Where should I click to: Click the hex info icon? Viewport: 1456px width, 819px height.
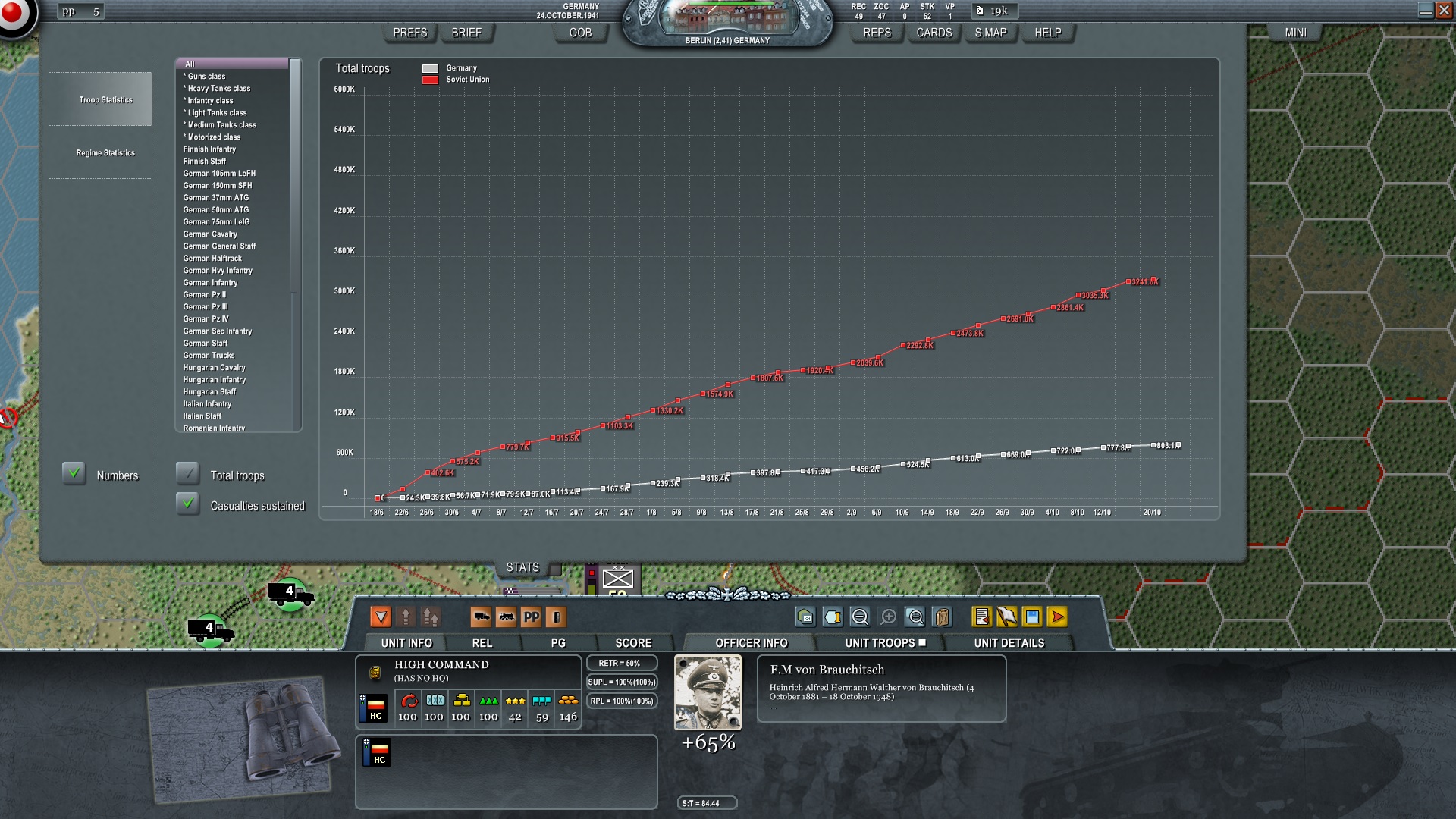pyautogui.click(x=833, y=617)
